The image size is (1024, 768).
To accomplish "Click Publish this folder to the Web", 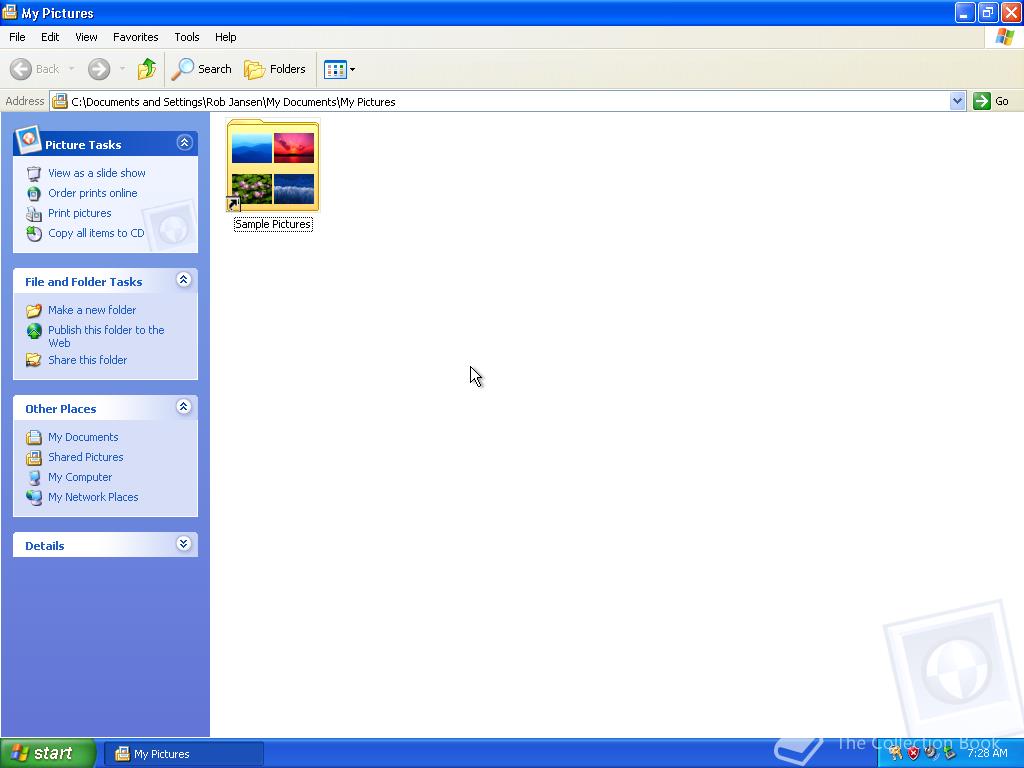I will click(x=106, y=336).
